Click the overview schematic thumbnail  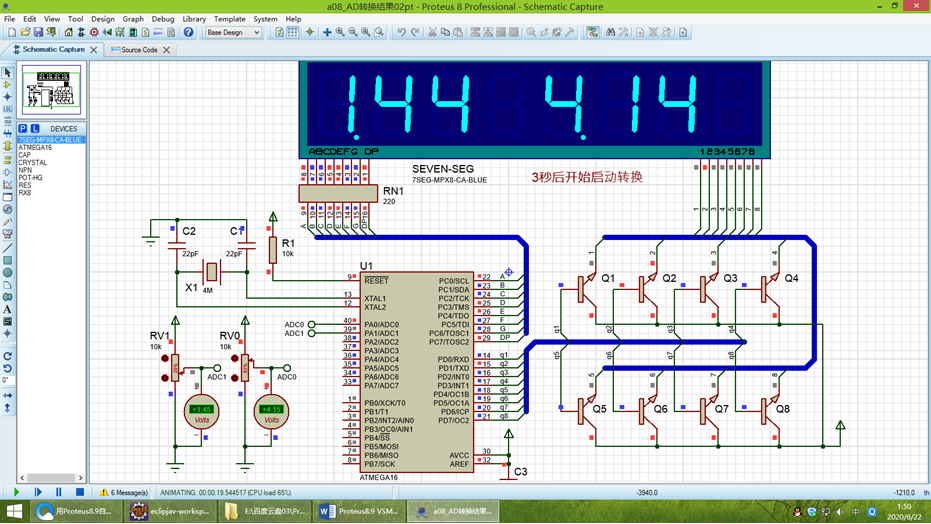(x=52, y=90)
